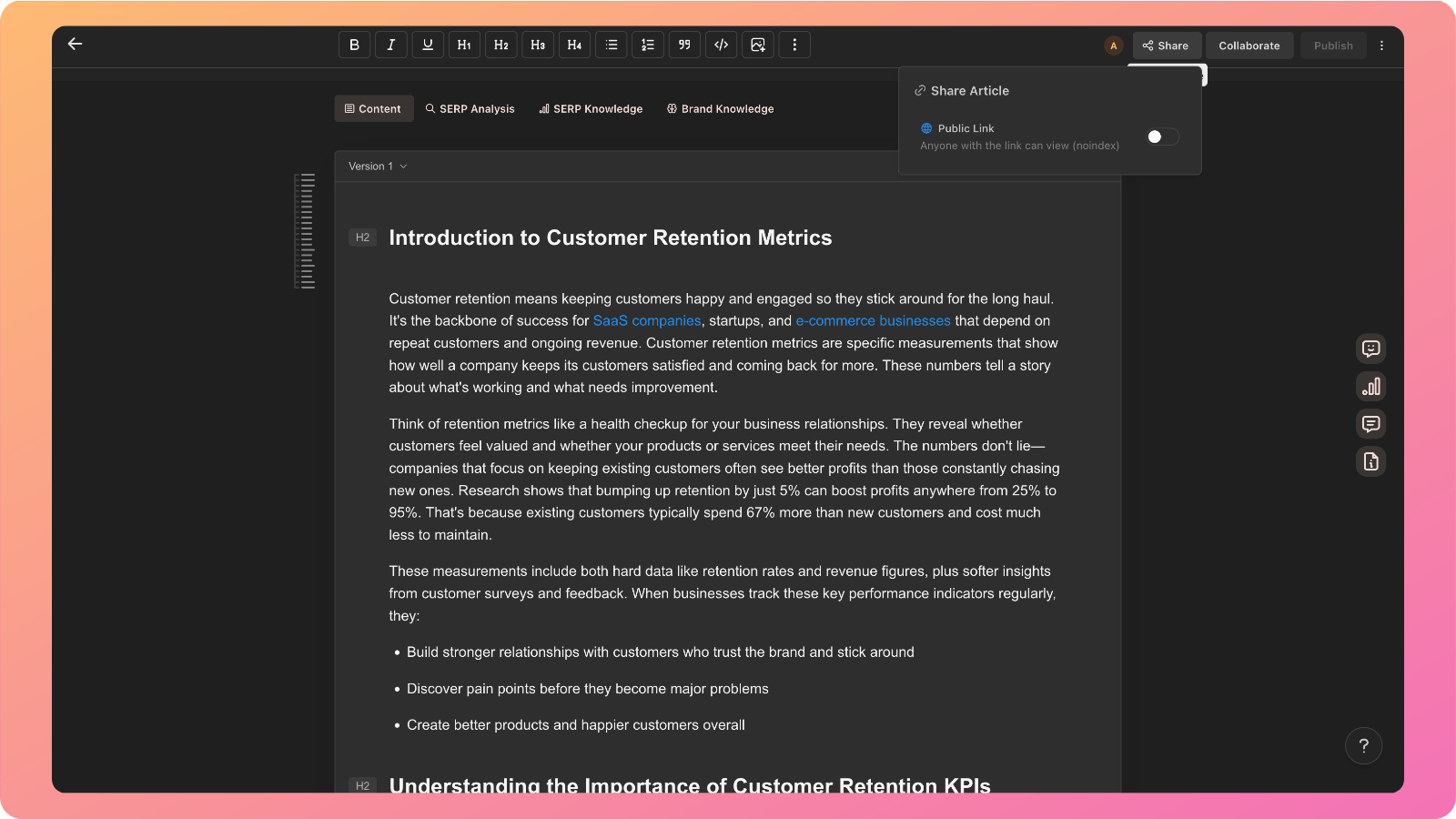The image size is (1456, 819).
Task: Open the Version 1 dropdown
Action: tap(378, 167)
